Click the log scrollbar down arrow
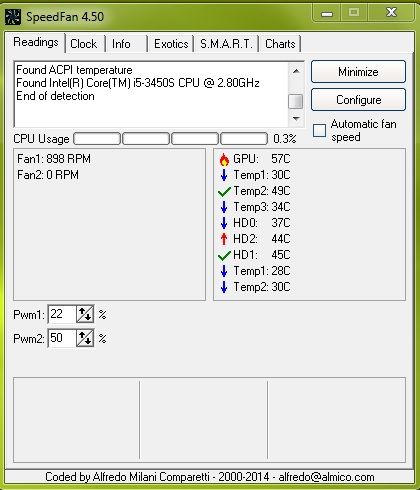This screenshot has height=490, width=420. pos(296,118)
